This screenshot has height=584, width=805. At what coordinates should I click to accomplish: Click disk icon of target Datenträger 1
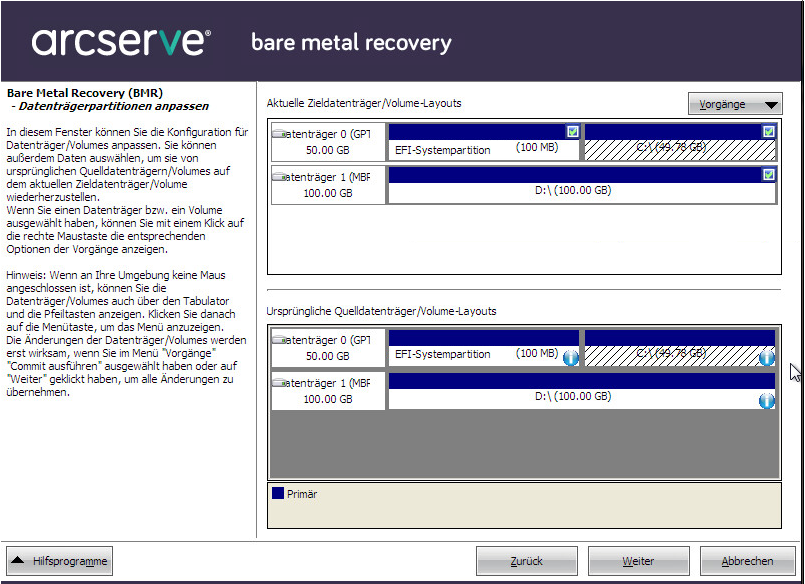[279, 177]
